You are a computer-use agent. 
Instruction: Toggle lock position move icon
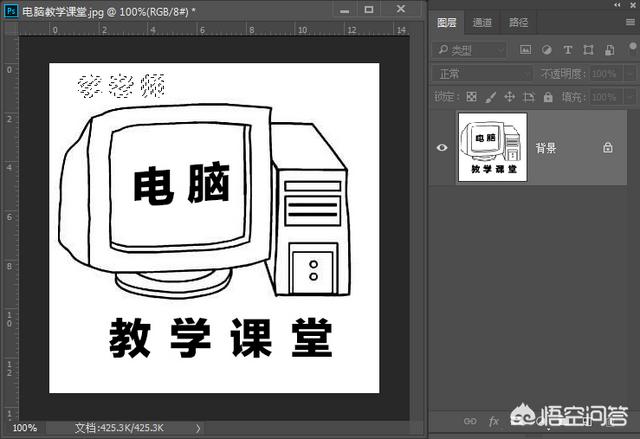(509, 97)
